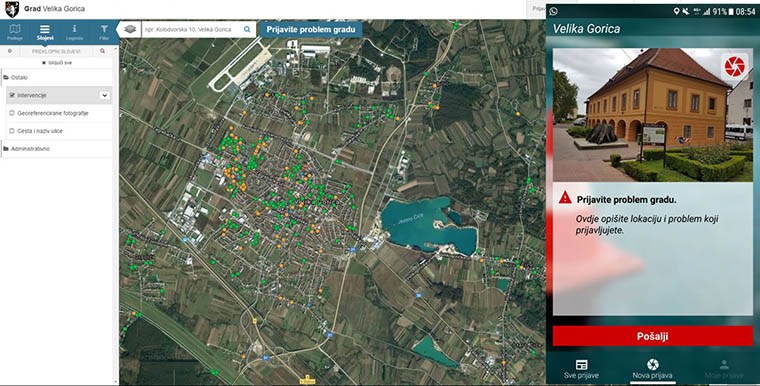Open the Podloge basemap icon
The height and width of the screenshot is (386, 760).
[x=15, y=32]
